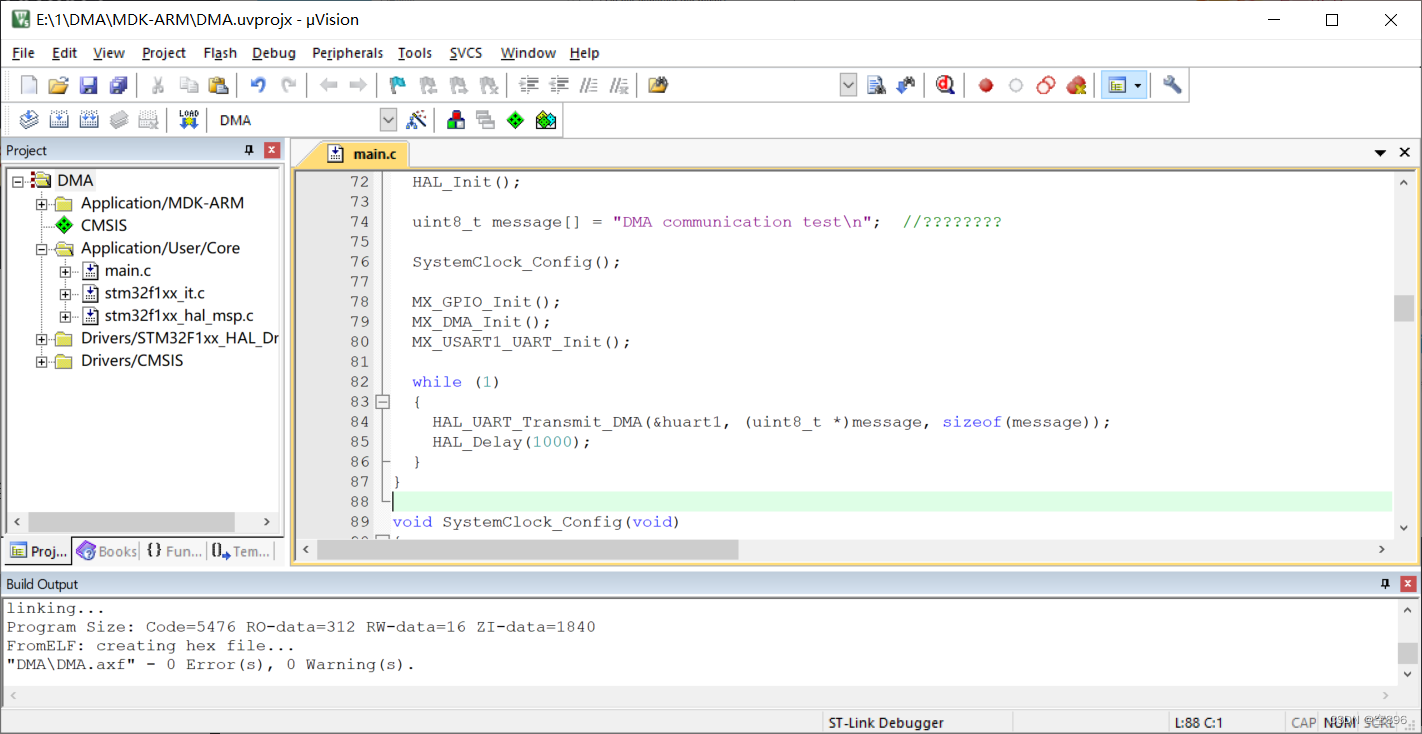Screen dimensions: 1422x734
Task: Open the Find text combo dropdown
Action: [848, 86]
